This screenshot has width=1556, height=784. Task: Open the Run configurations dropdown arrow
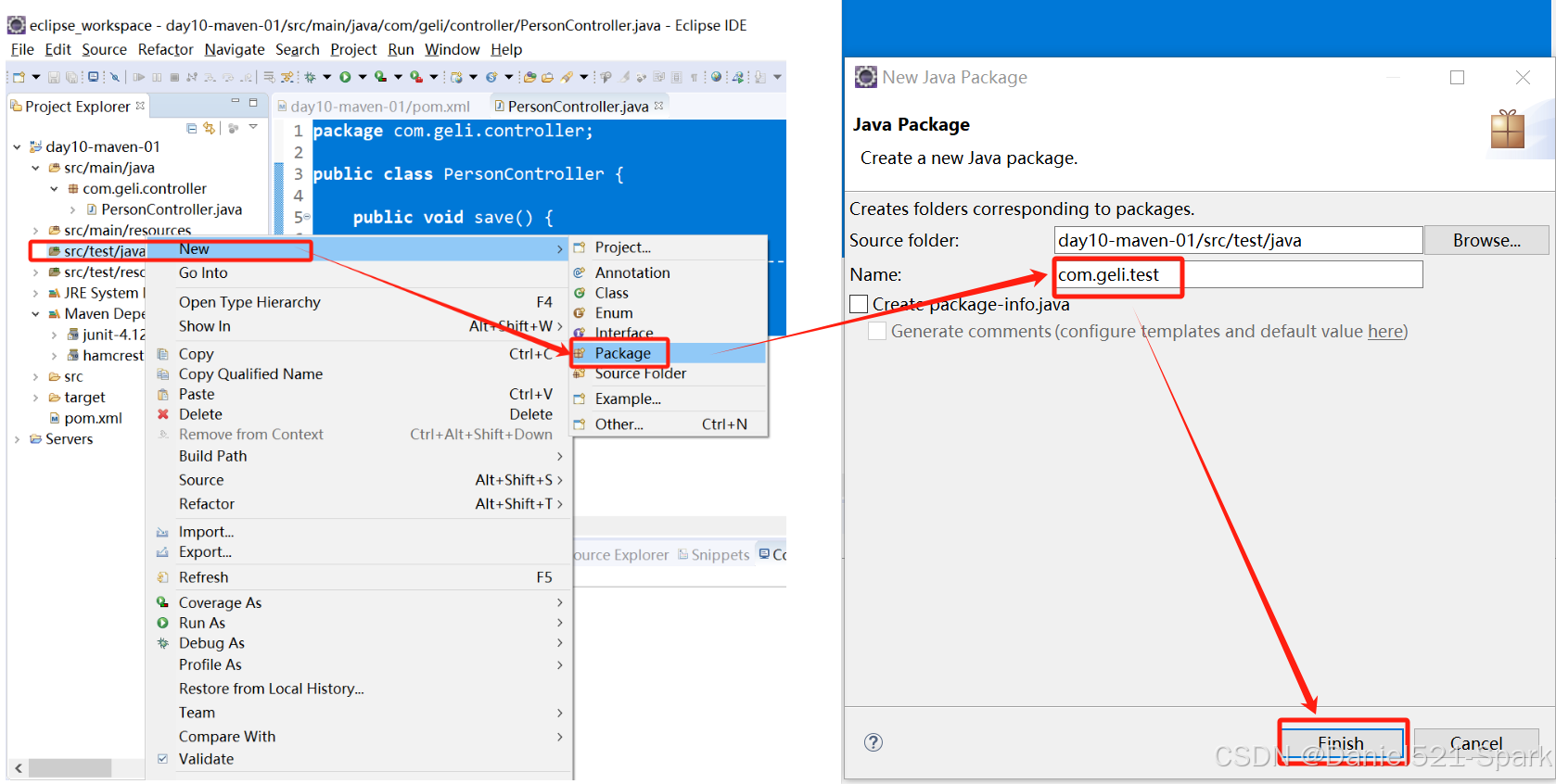[362, 77]
